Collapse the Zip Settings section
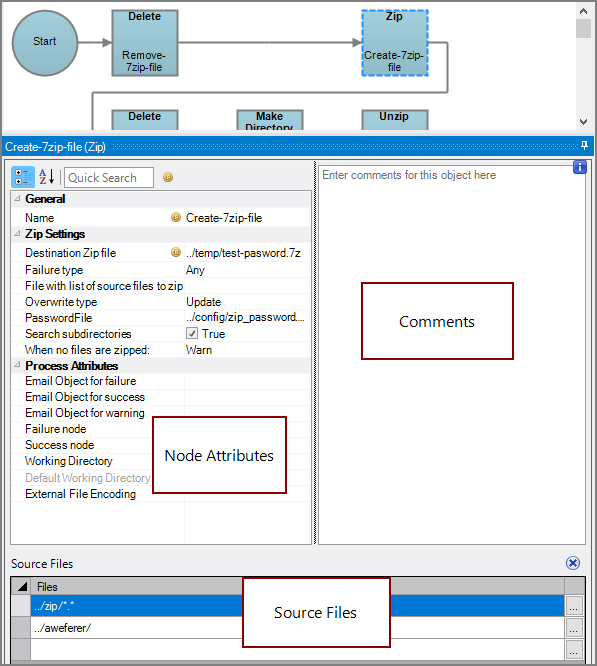The height and width of the screenshot is (666, 597). click(x=17, y=234)
